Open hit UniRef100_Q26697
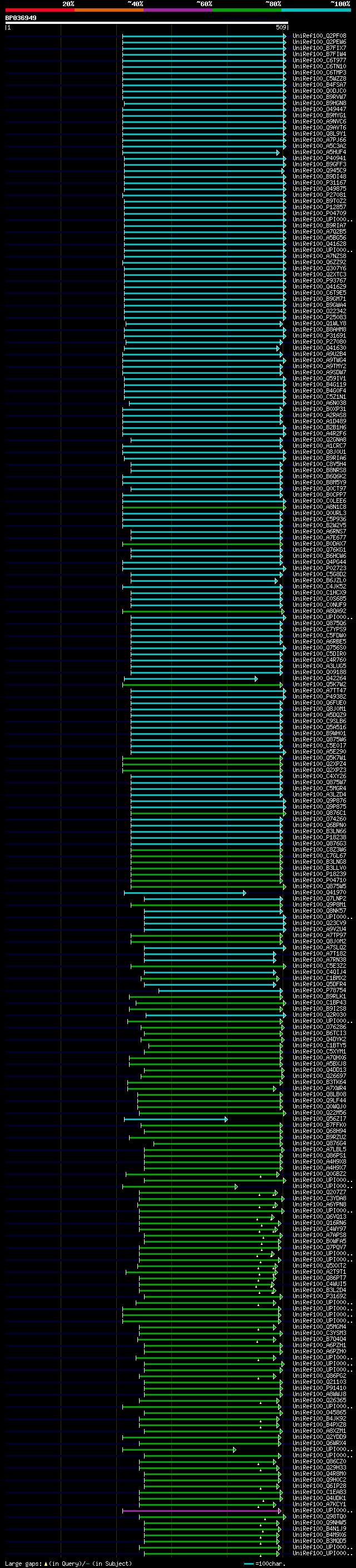Image resolution: width=356 pixels, height=1568 pixels. (x=319, y=1076)
